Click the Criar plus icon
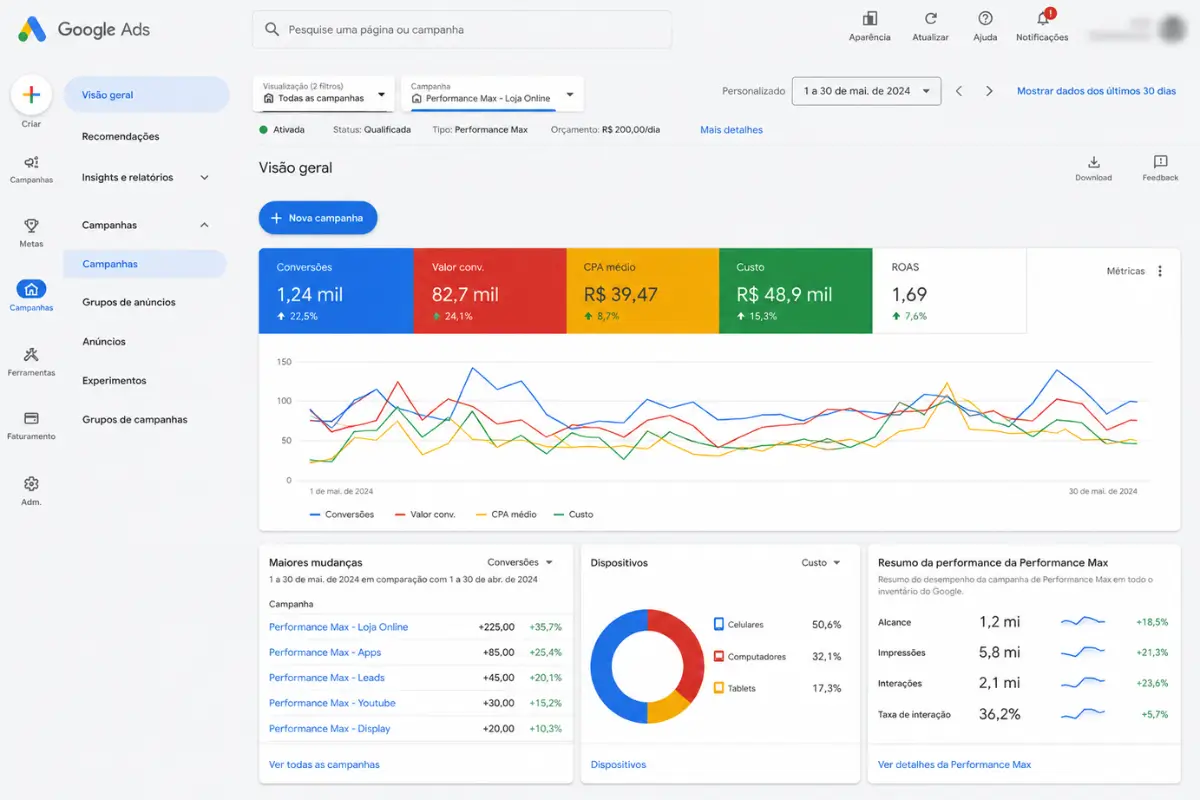This screenshot has width=1200, height=800. tap(31, 95)
